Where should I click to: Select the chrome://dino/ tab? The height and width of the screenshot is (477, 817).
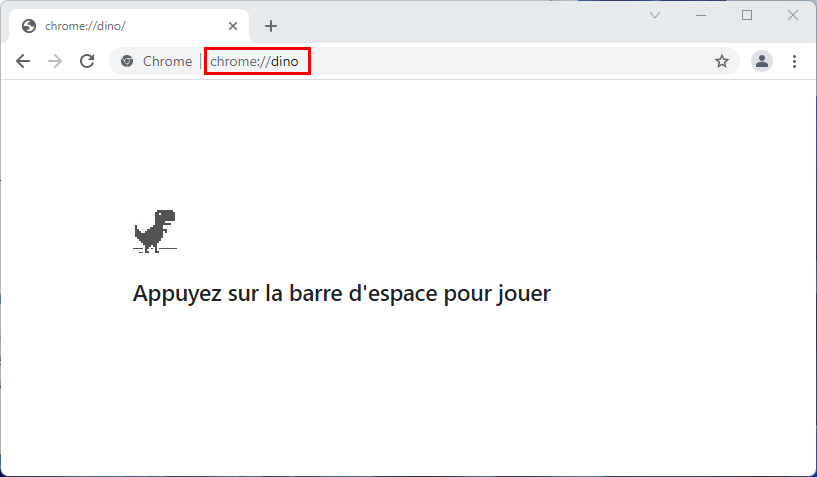point(129,26)
